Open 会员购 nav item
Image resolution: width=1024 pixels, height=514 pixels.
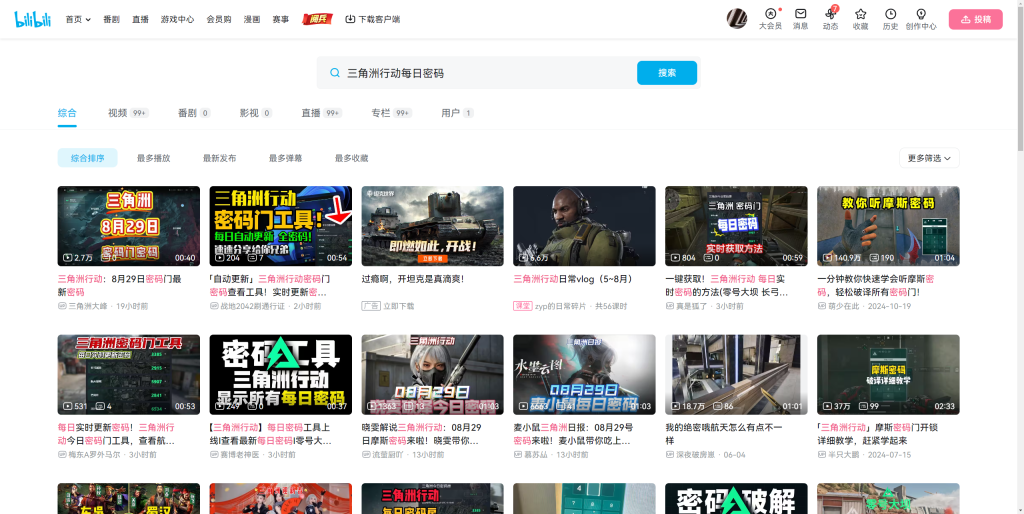coord(219,20)
